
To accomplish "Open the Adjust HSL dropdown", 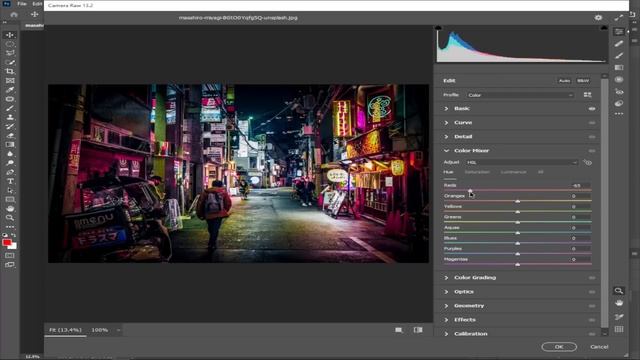I will pos(522,162).
